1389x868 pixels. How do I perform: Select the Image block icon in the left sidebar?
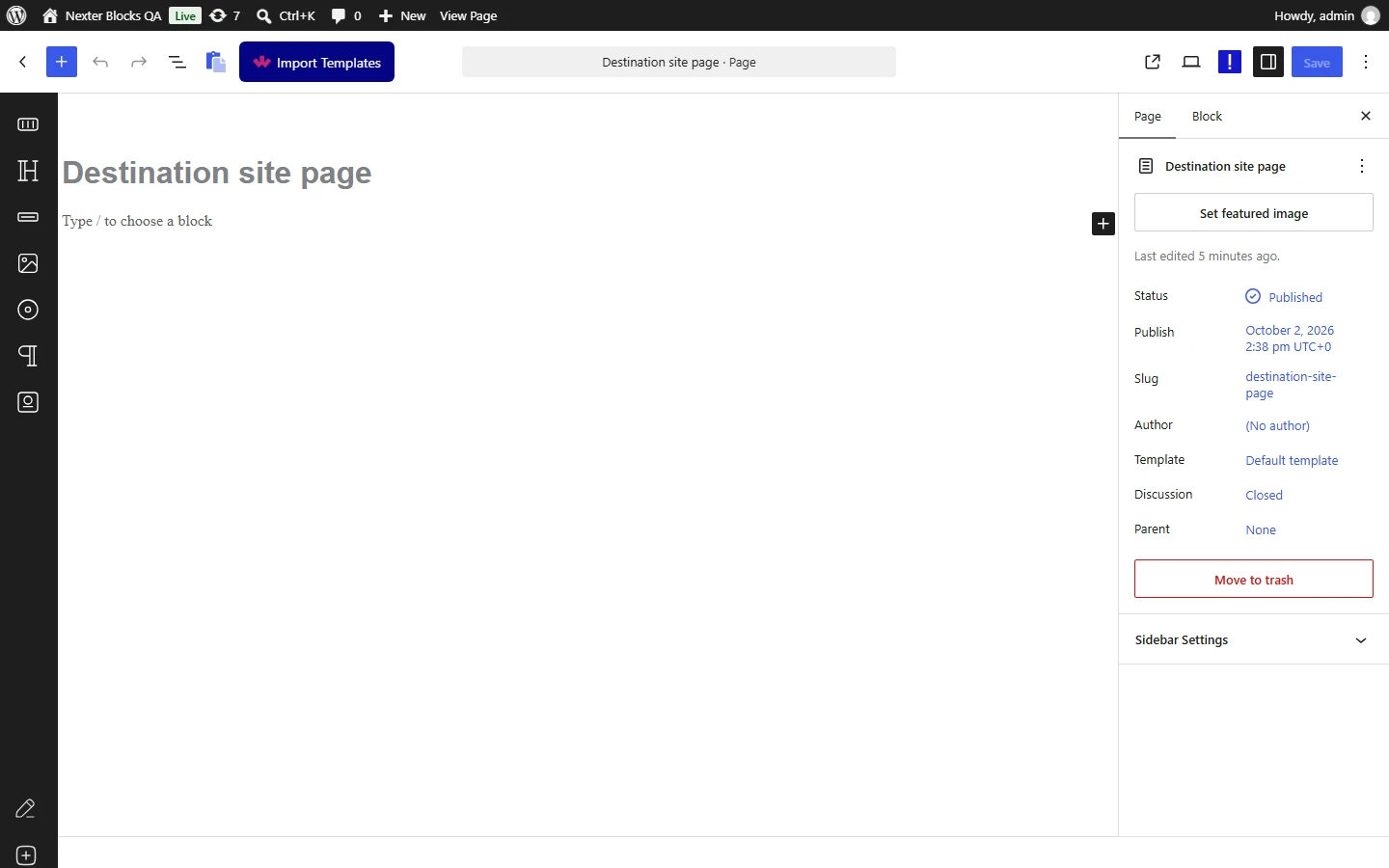click(x=28, y=263)
